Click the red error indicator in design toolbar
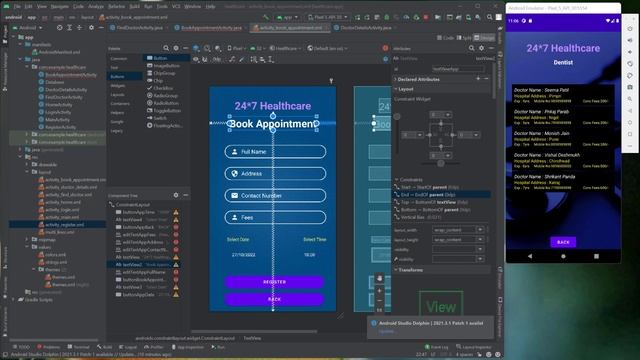640x360 pixels. click(385, 48)
